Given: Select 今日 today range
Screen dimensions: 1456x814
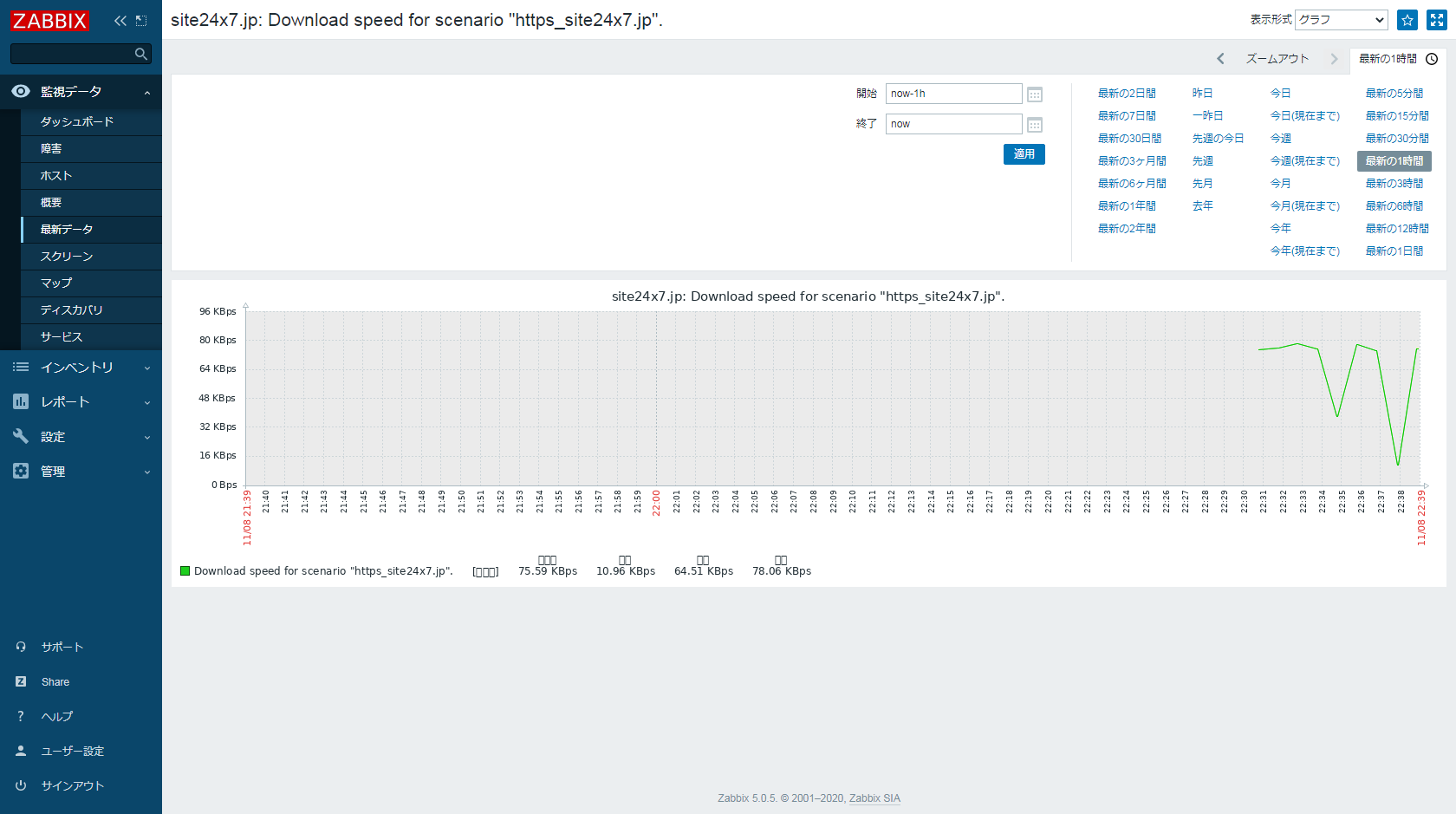Looking at the screenshot, I should pos(1281,94).
